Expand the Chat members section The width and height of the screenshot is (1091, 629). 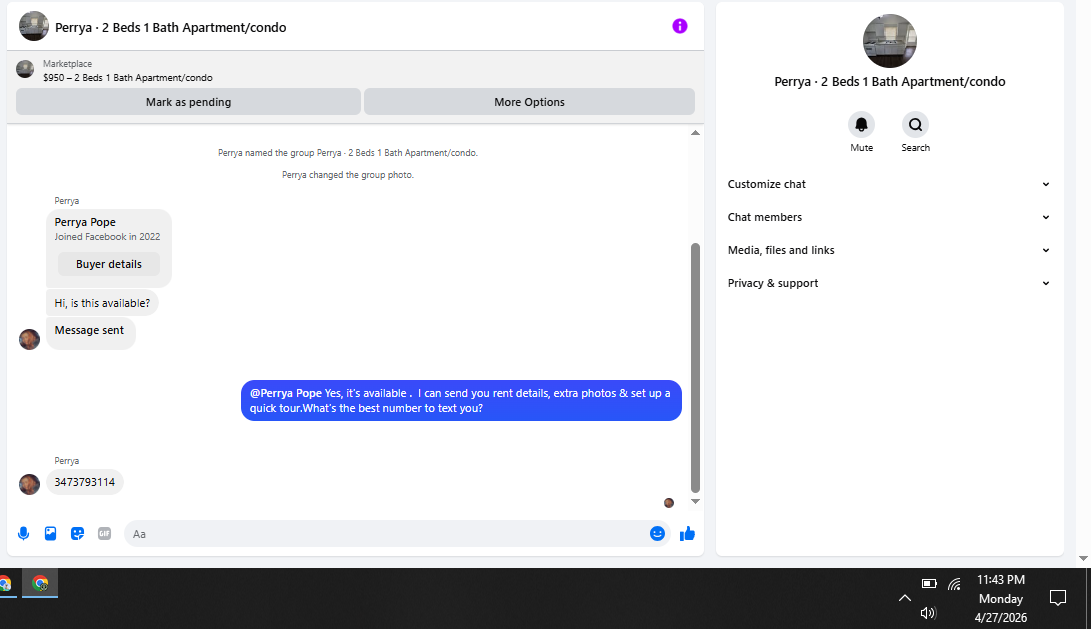[889, 217]
